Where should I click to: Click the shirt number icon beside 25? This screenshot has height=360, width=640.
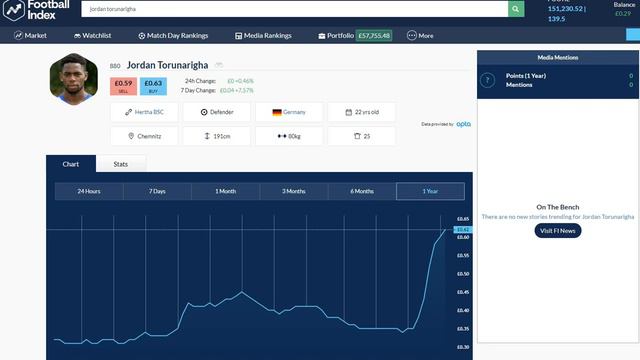357,136
